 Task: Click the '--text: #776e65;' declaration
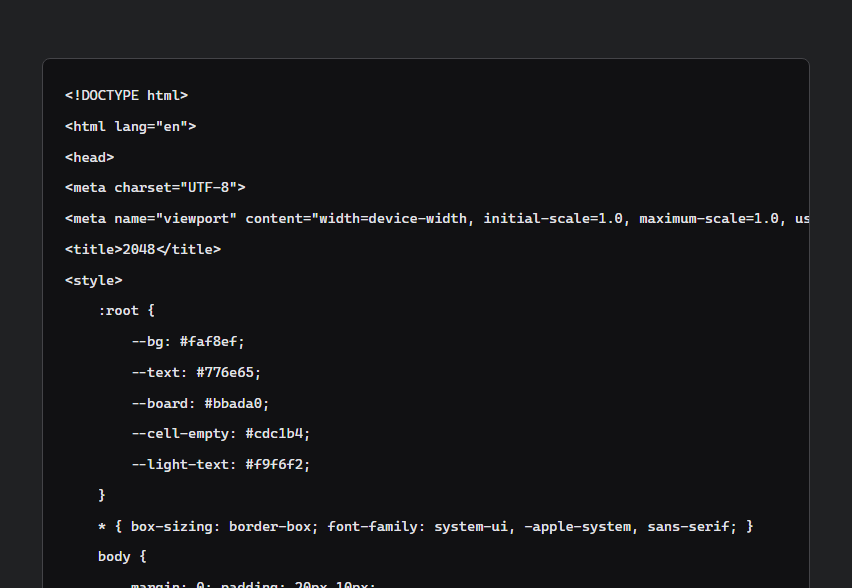[196, 373]
